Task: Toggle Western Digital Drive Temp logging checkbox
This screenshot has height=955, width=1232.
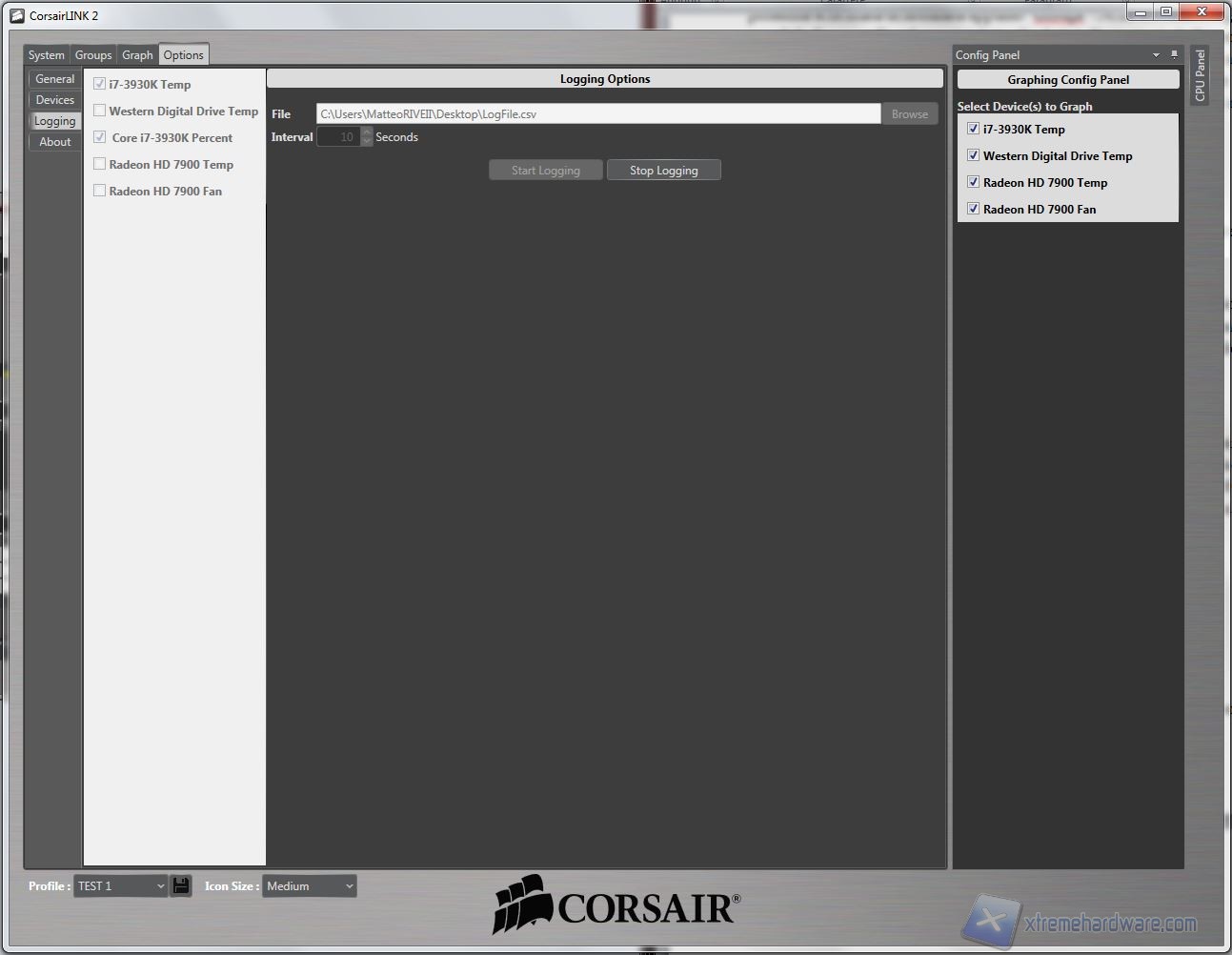Action: pos(99,111)
